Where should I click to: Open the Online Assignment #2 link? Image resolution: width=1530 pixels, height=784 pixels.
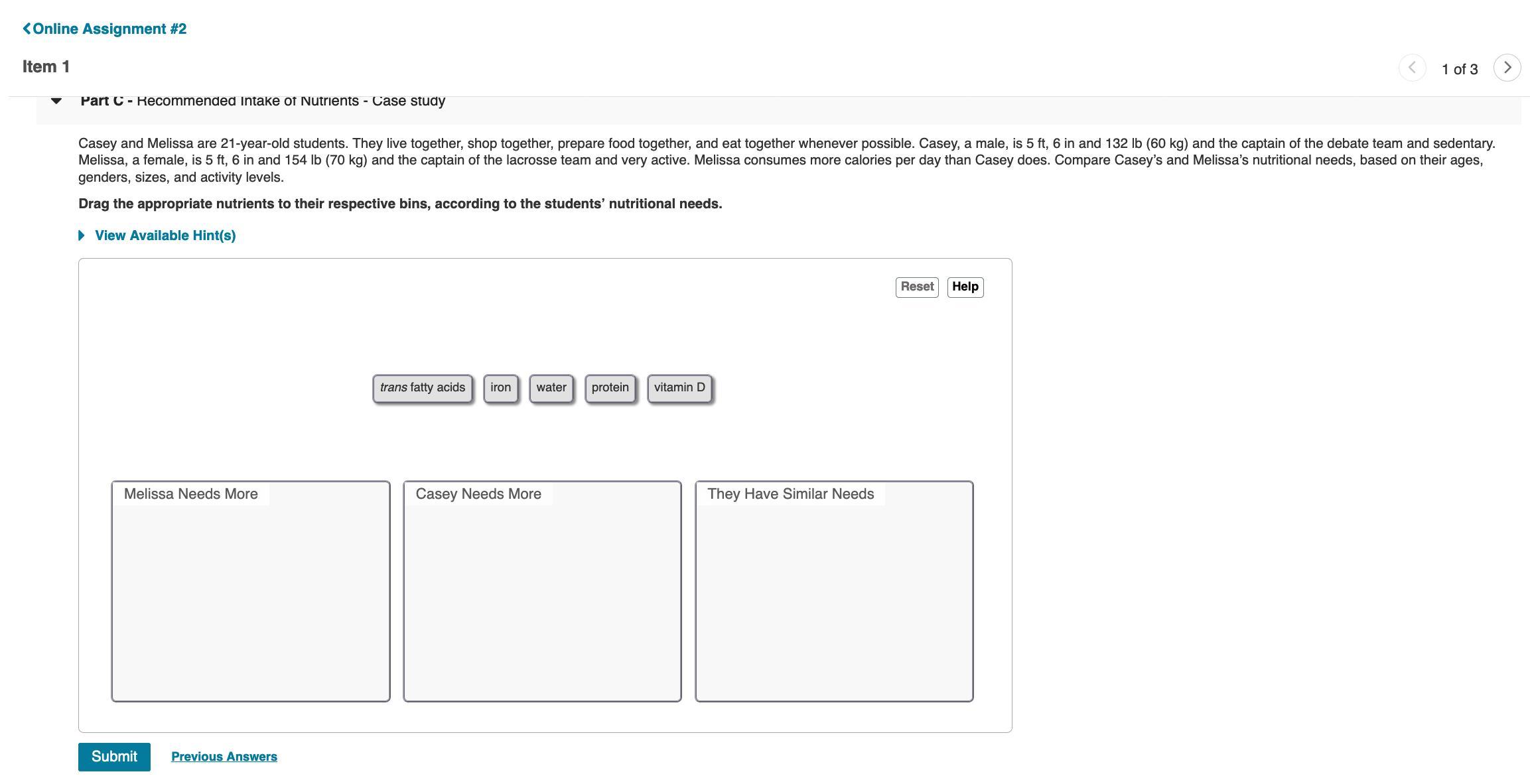[109, 29]
